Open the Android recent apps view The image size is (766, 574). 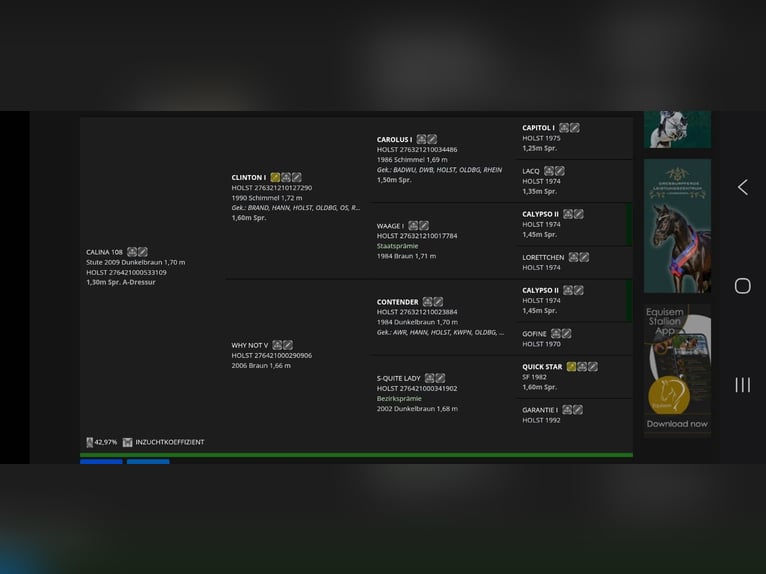point(742,385)
